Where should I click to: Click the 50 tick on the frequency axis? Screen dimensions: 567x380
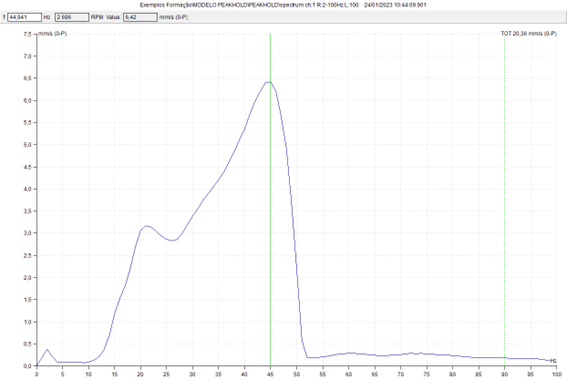[296, 374]
